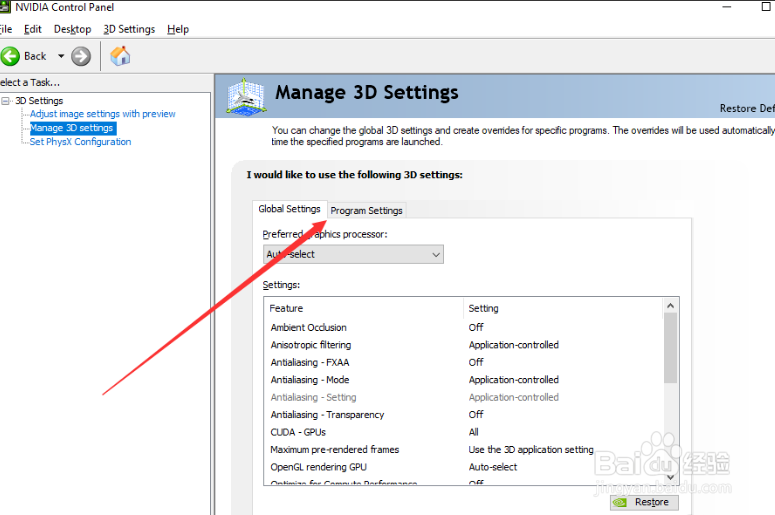Image resolution: width=775 pixels, height=515 pixels.
Task: Click the Forward arrow icon
Action: pos(81,56)
